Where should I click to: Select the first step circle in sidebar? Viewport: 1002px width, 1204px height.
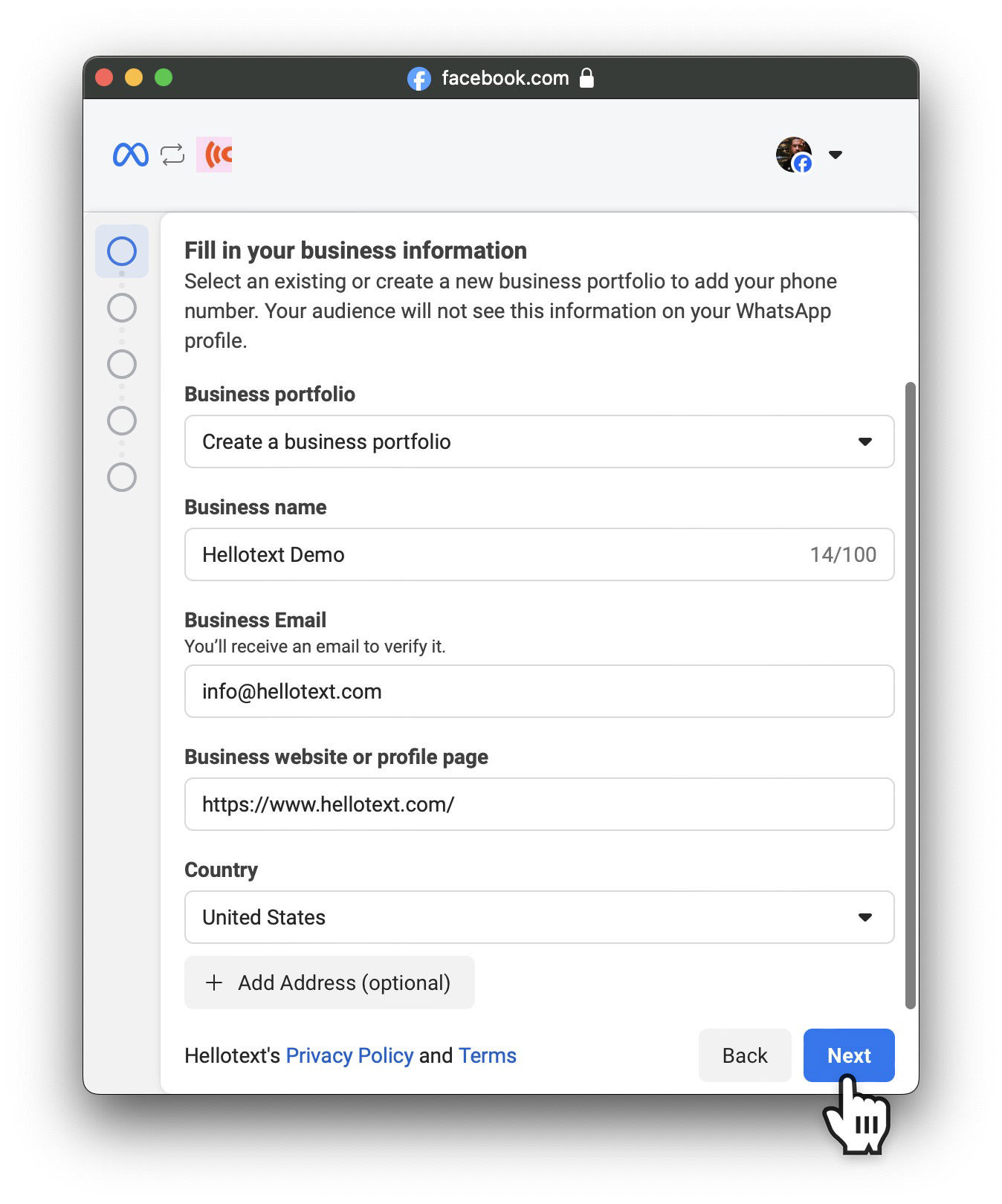(x=122, y=251)
